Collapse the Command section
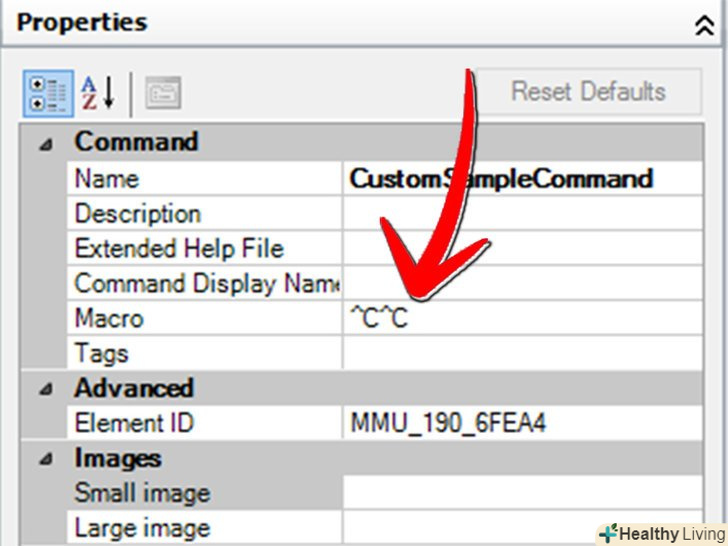Image resolution: width=728 pixels, height=546 pixels. tap(45, 143)
